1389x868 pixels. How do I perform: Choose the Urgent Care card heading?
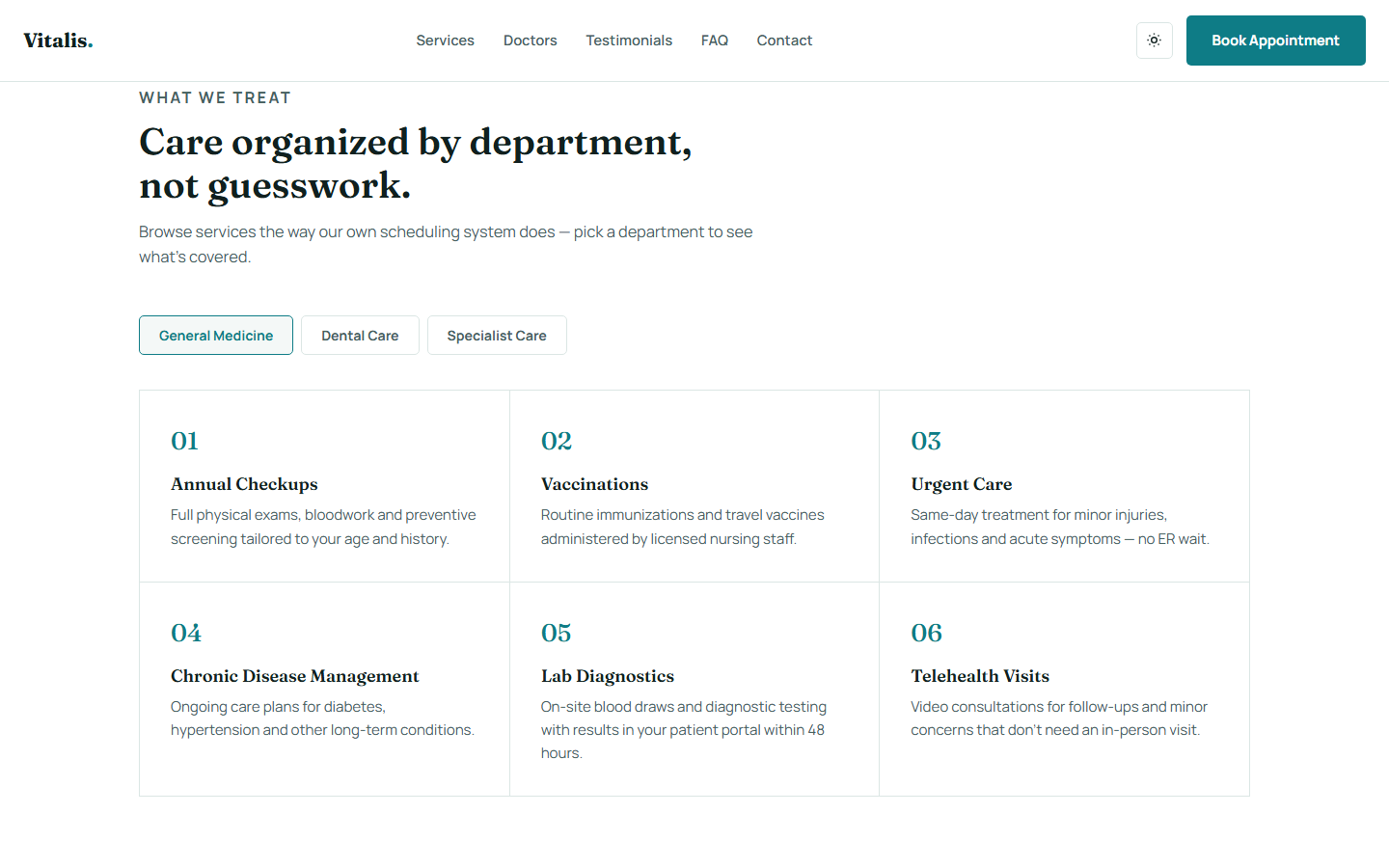(962, 484)
